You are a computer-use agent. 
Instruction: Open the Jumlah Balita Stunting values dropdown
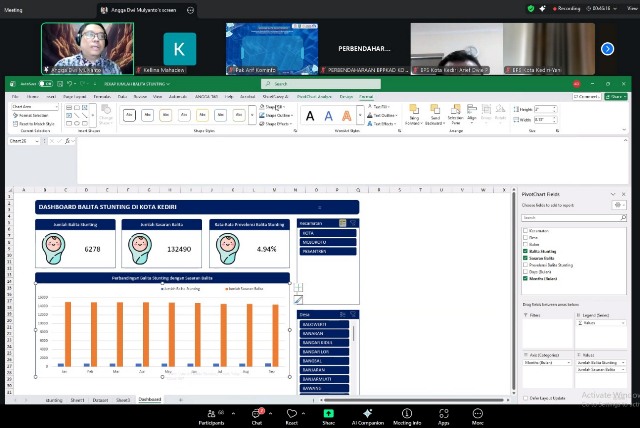coord(622,360)
